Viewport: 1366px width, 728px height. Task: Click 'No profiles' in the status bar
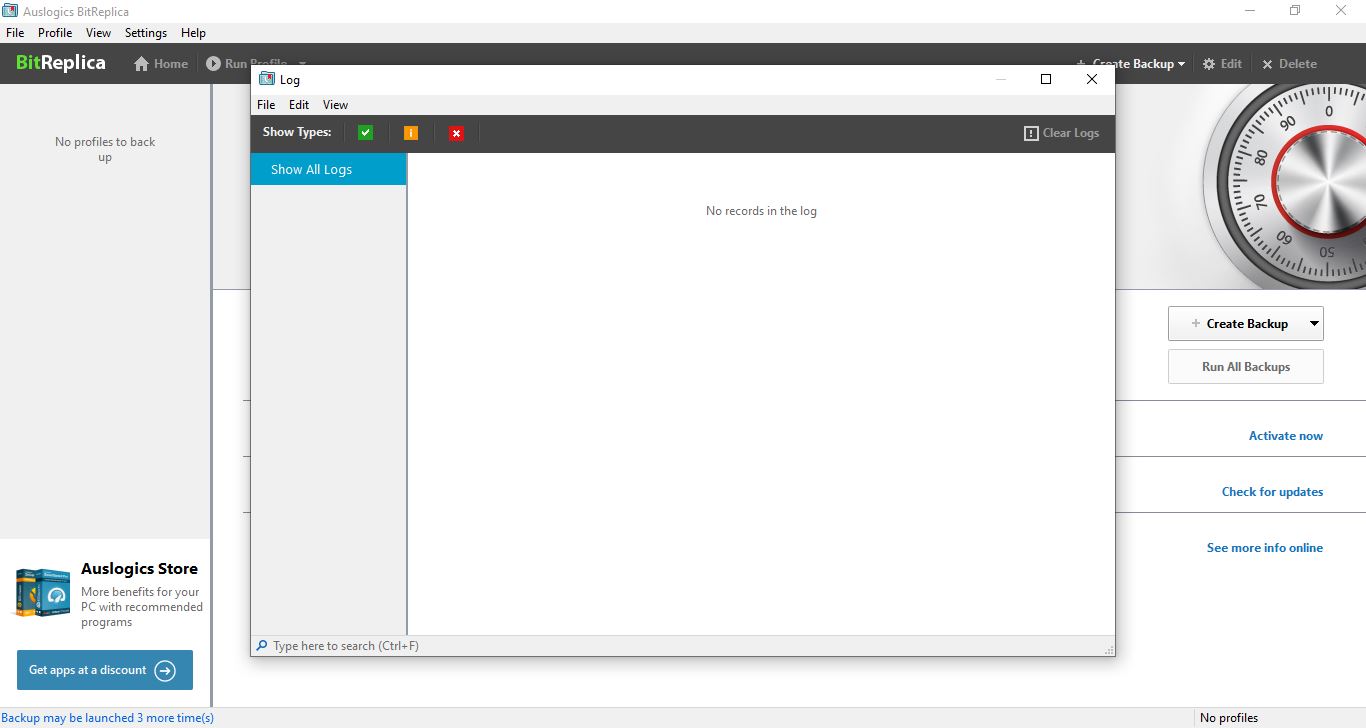(x=1229, y=718)
